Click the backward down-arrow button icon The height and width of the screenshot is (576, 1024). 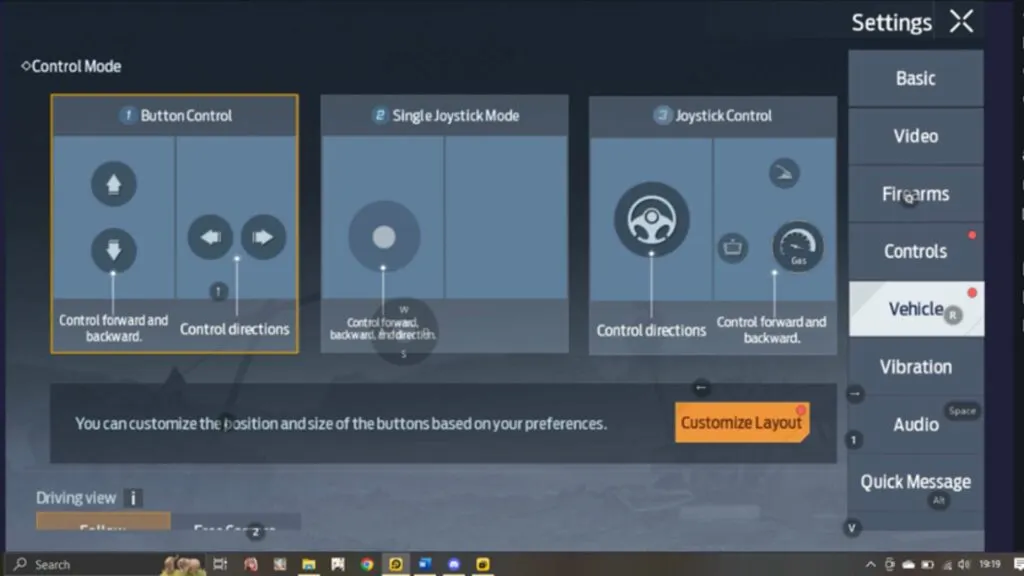(x=114, y=250)
